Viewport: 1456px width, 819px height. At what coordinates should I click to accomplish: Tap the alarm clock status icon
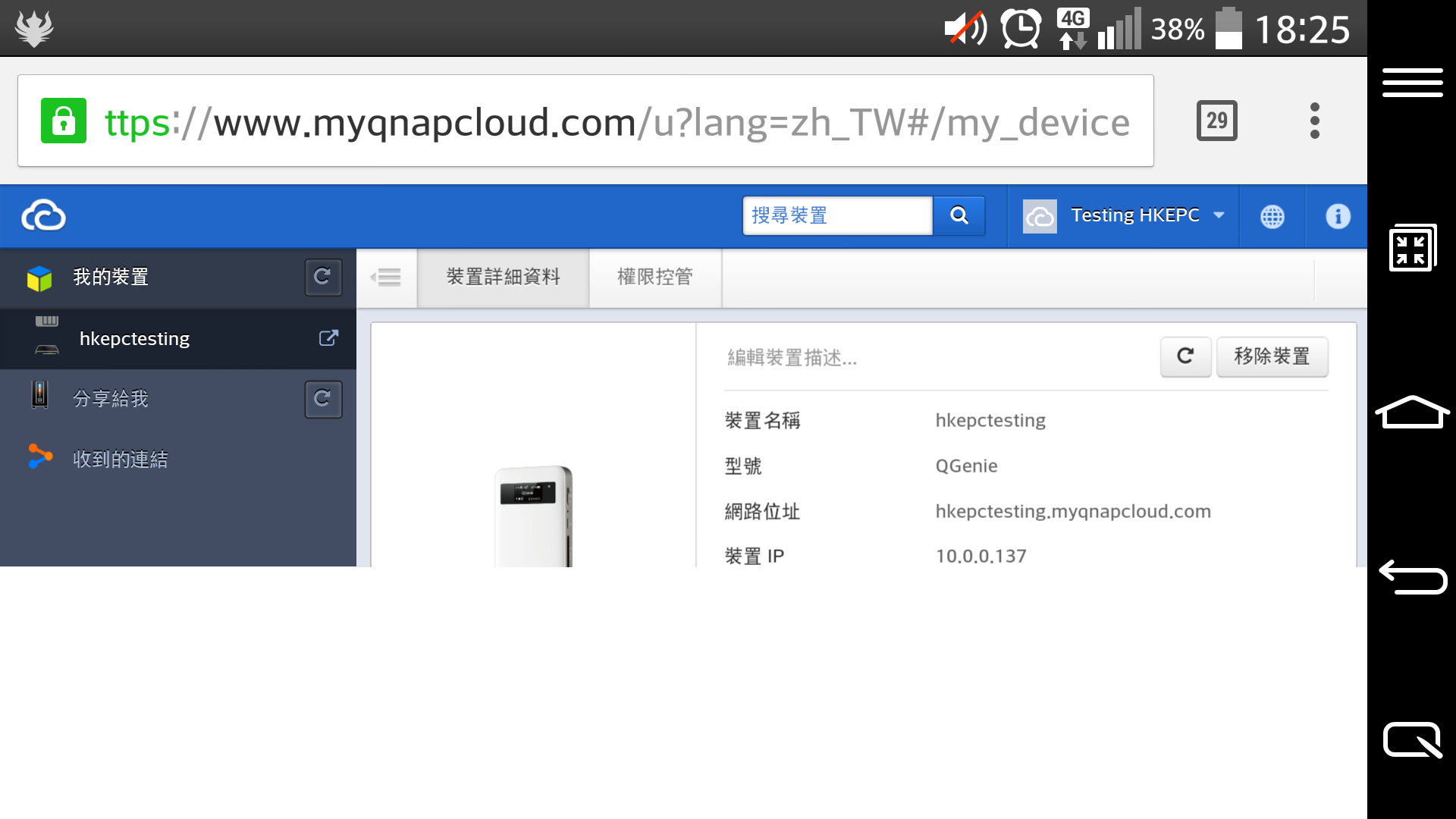1021,29
